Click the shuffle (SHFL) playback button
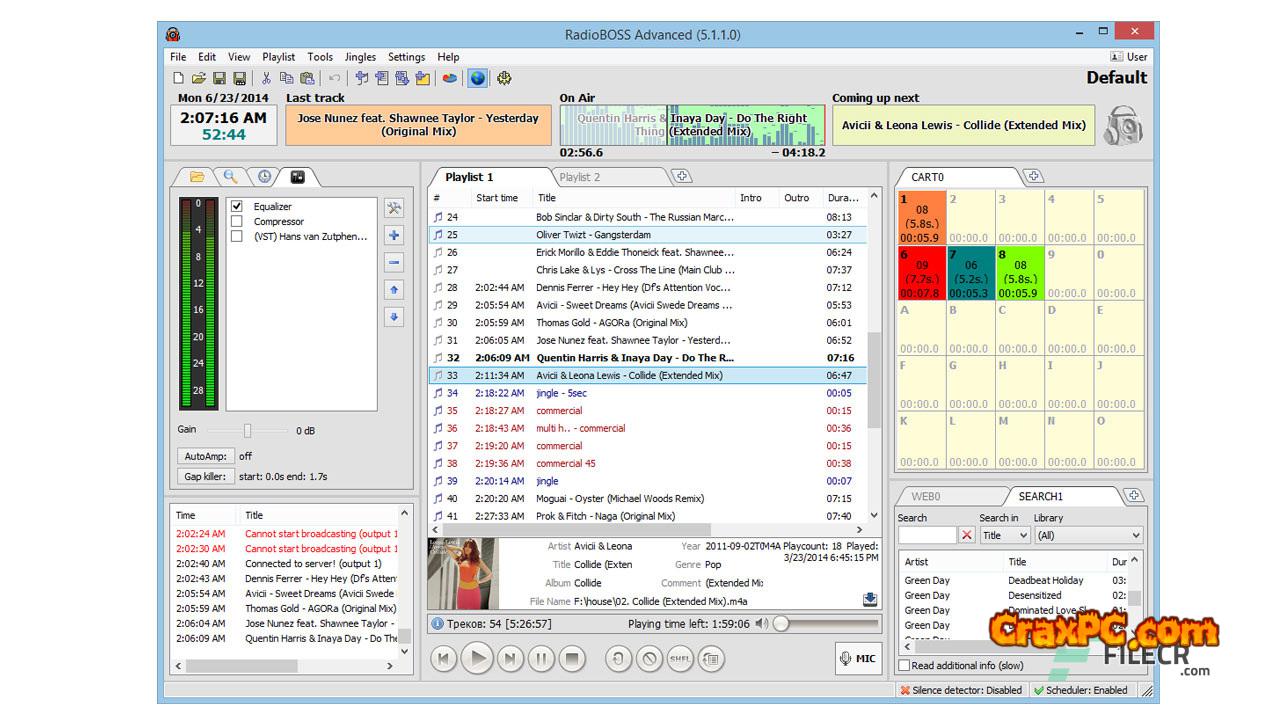Image resolution: width=1280 pixels, height=720 pixels. pyautogui.click(x=680, y=659)
